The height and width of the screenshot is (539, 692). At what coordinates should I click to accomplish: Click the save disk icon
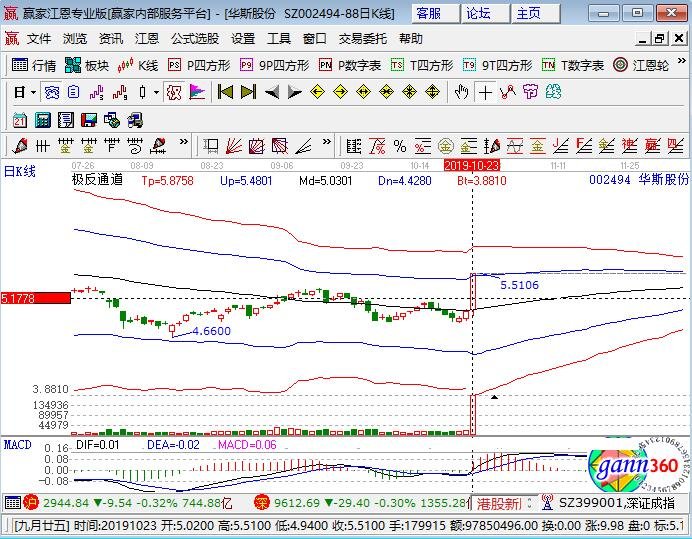(x=89, y=120)
